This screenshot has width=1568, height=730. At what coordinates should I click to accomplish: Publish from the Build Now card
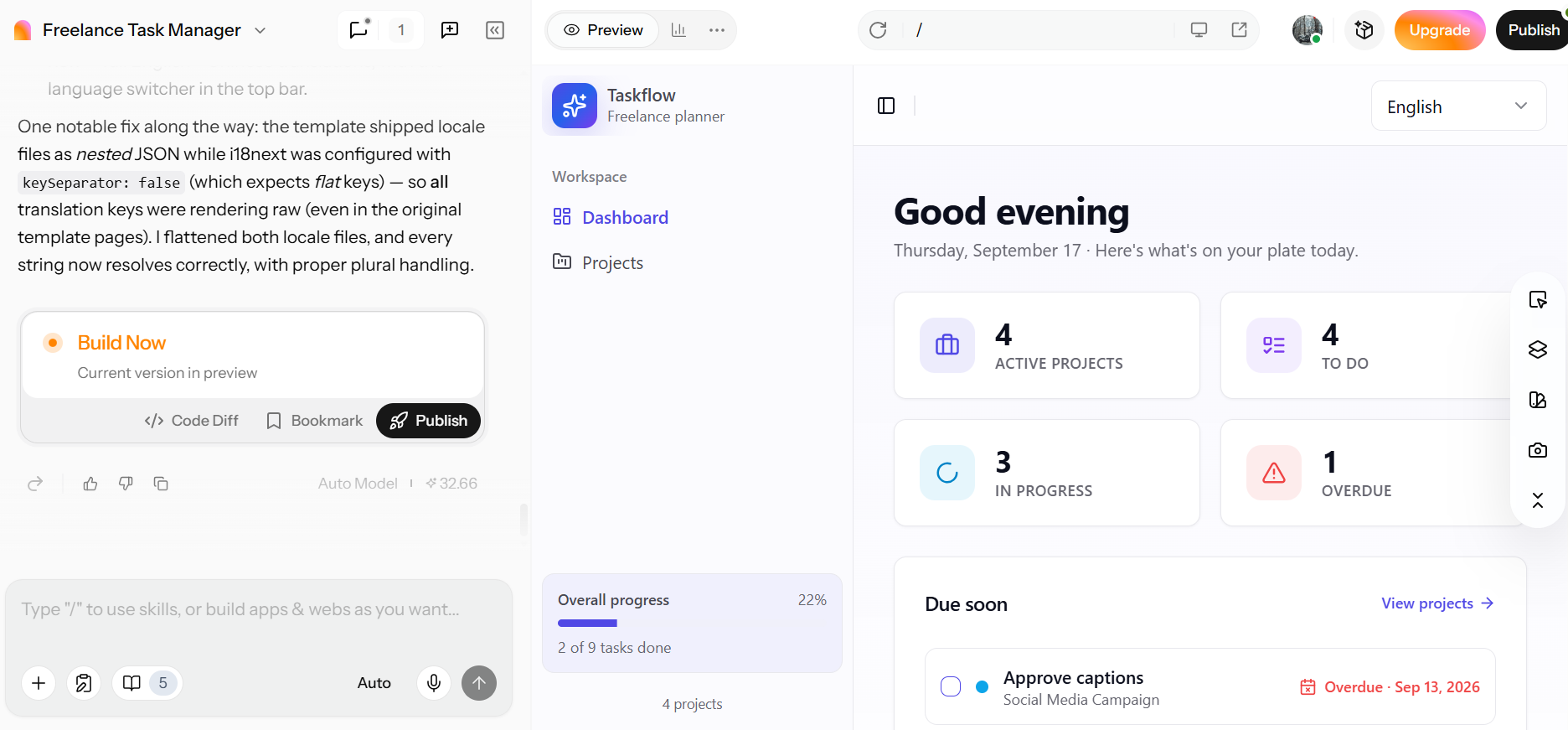pos(428,421)
